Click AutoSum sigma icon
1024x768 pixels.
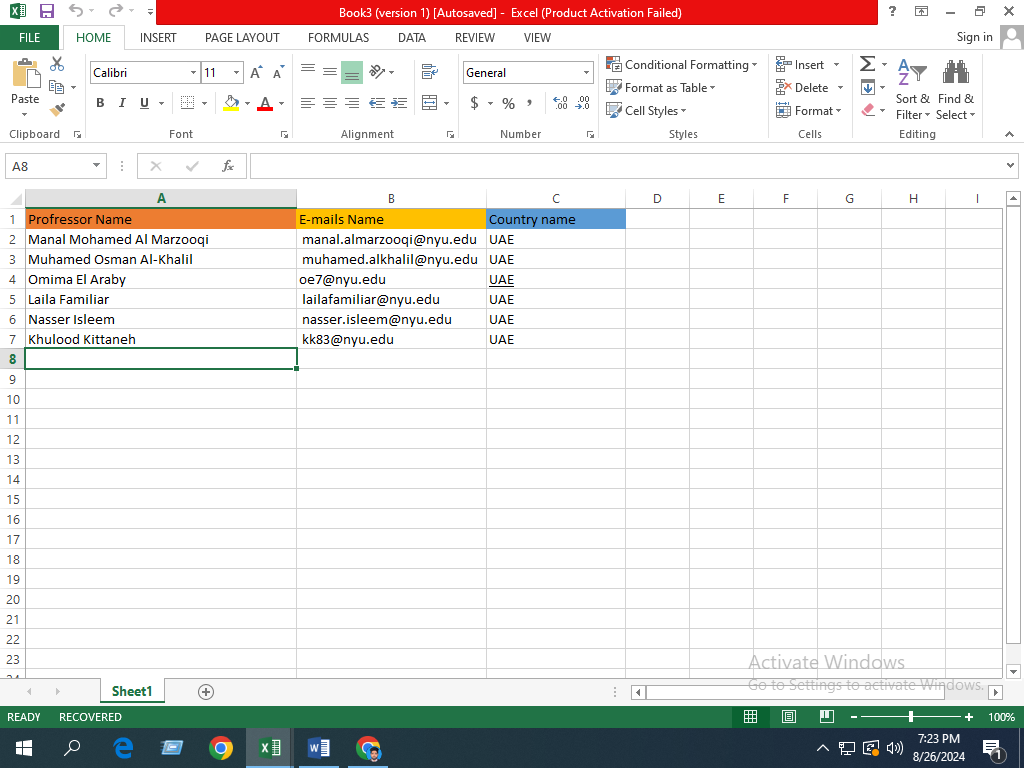(x=867, y=63)
